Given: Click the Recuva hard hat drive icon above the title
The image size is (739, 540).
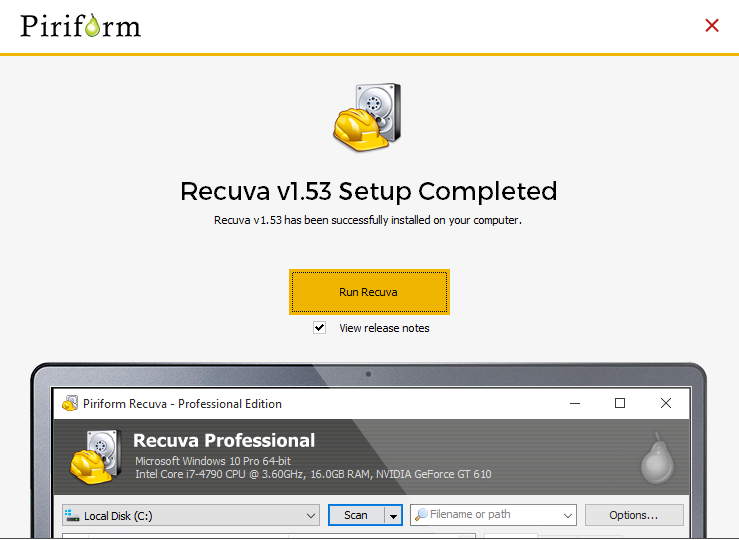Looking at the screenshot, I should [368, 117].
